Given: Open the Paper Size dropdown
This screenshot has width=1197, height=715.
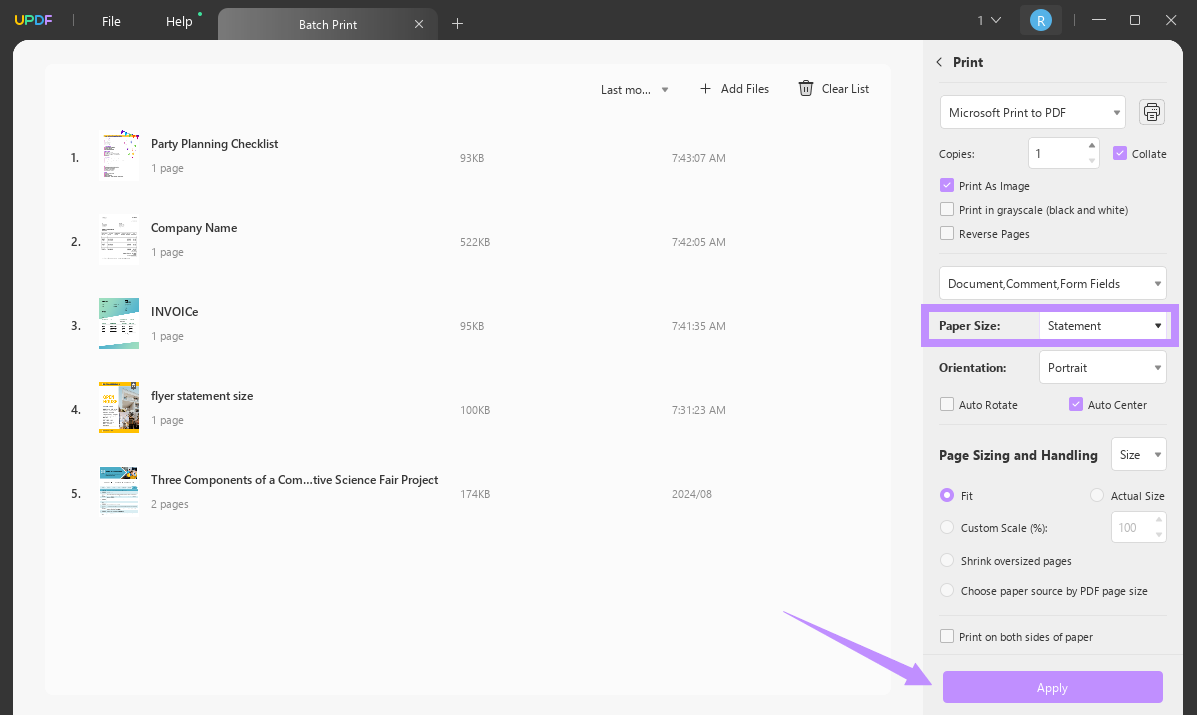Looking at the screenshot, I should 1102,326.
